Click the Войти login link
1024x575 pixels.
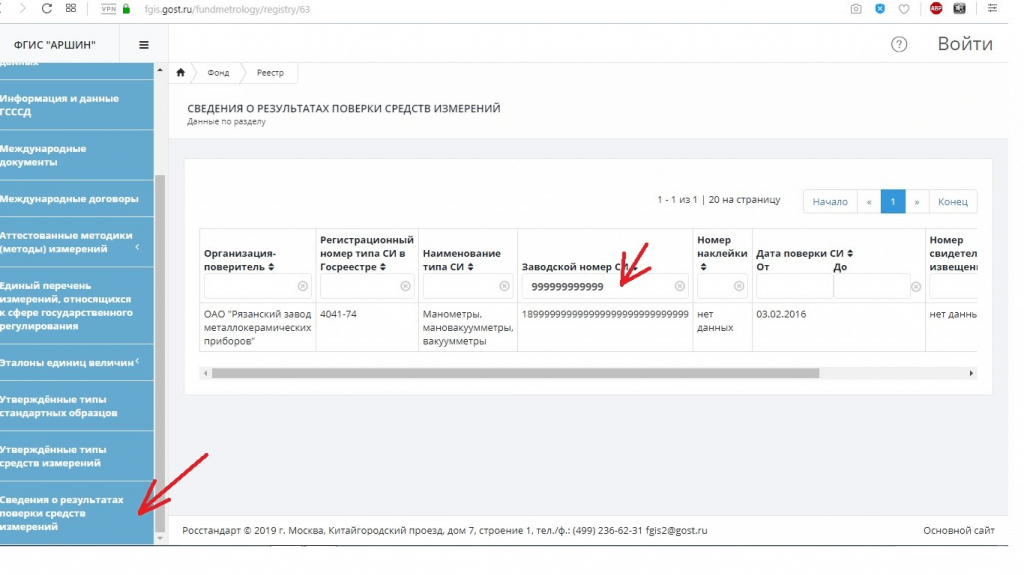click(964, 44)
